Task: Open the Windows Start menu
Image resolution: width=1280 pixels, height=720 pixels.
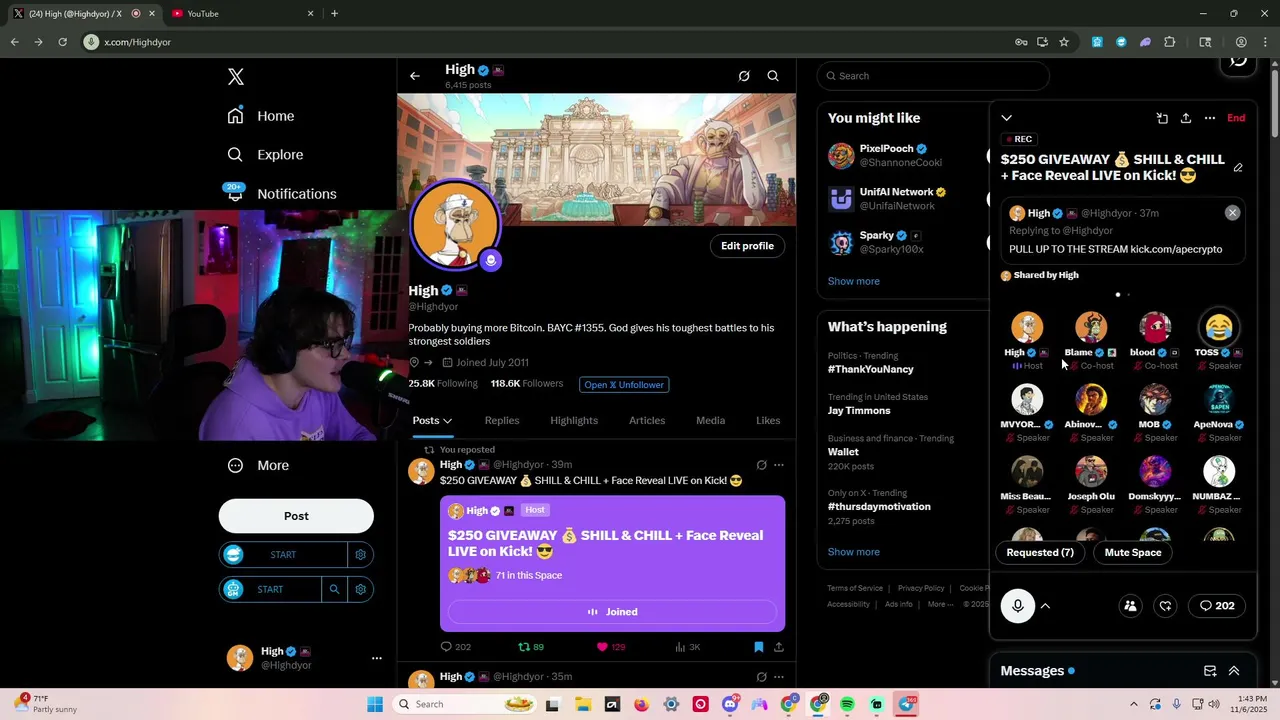Action: (374, 705)
